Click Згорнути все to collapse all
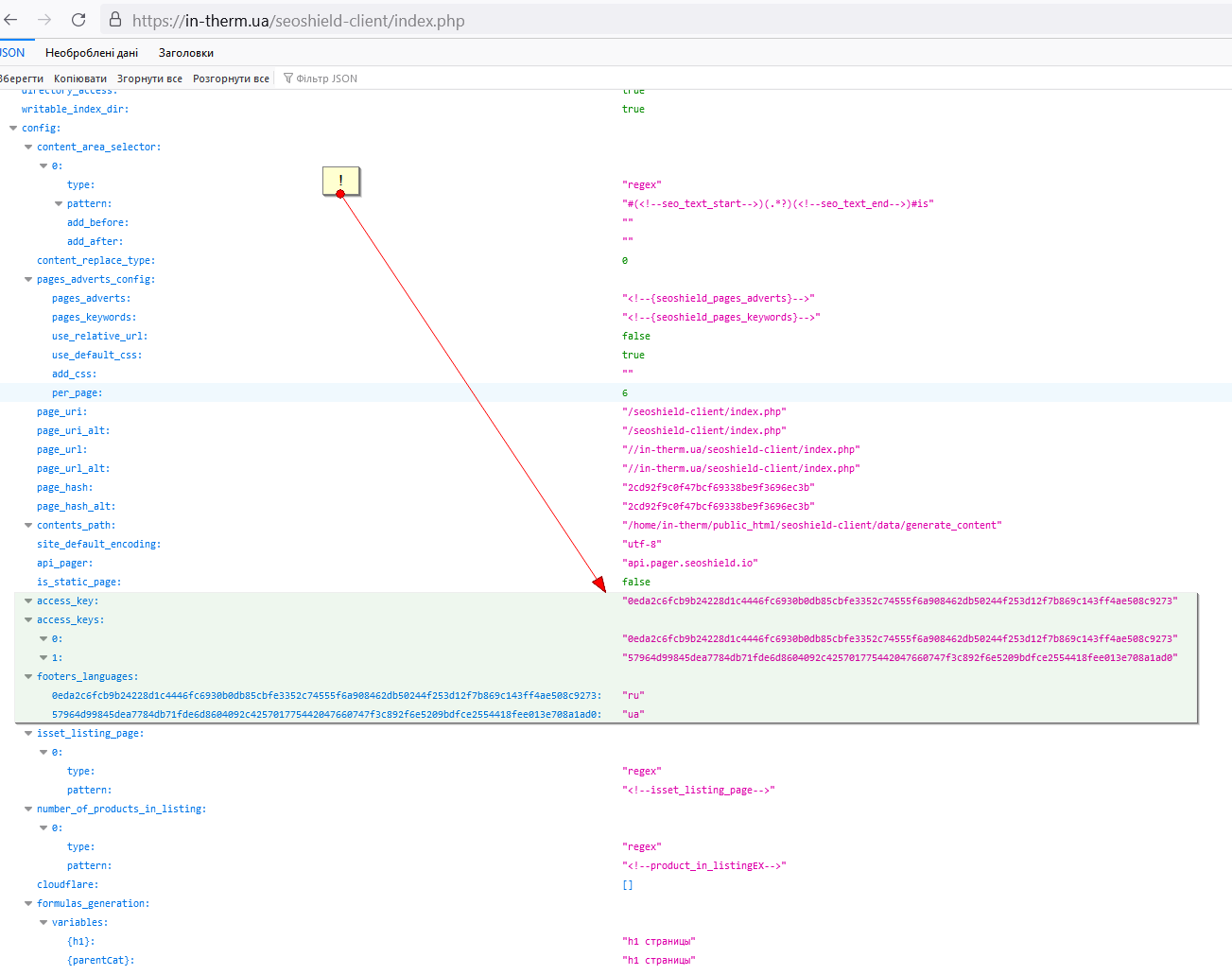The width and height of the screenshot is (1232, 975). (x=149, y=78)
